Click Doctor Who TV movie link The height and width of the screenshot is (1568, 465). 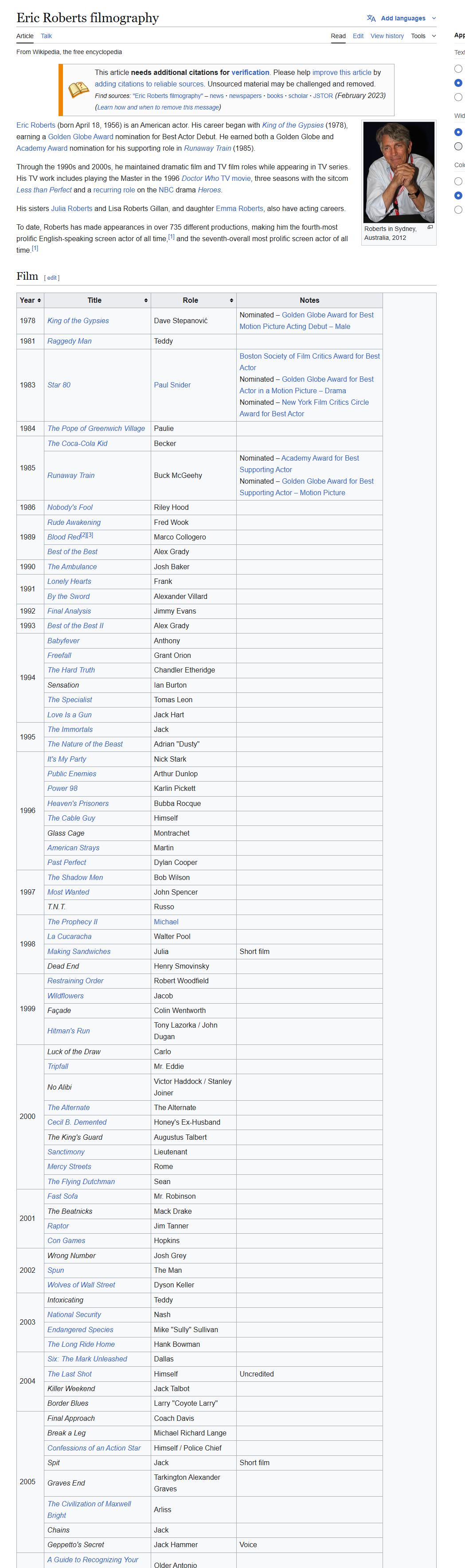point(216,178)
